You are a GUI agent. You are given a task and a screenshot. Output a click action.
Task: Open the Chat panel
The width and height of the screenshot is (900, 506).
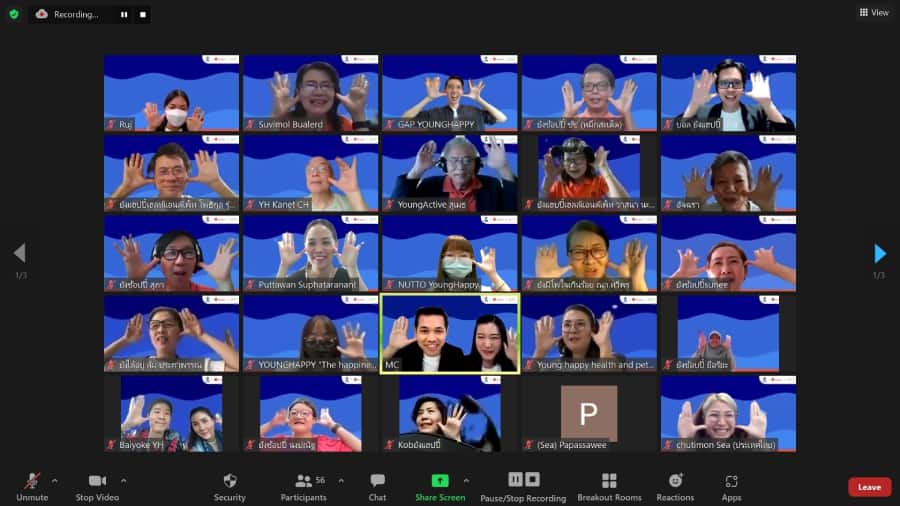[x=377, y=486]
